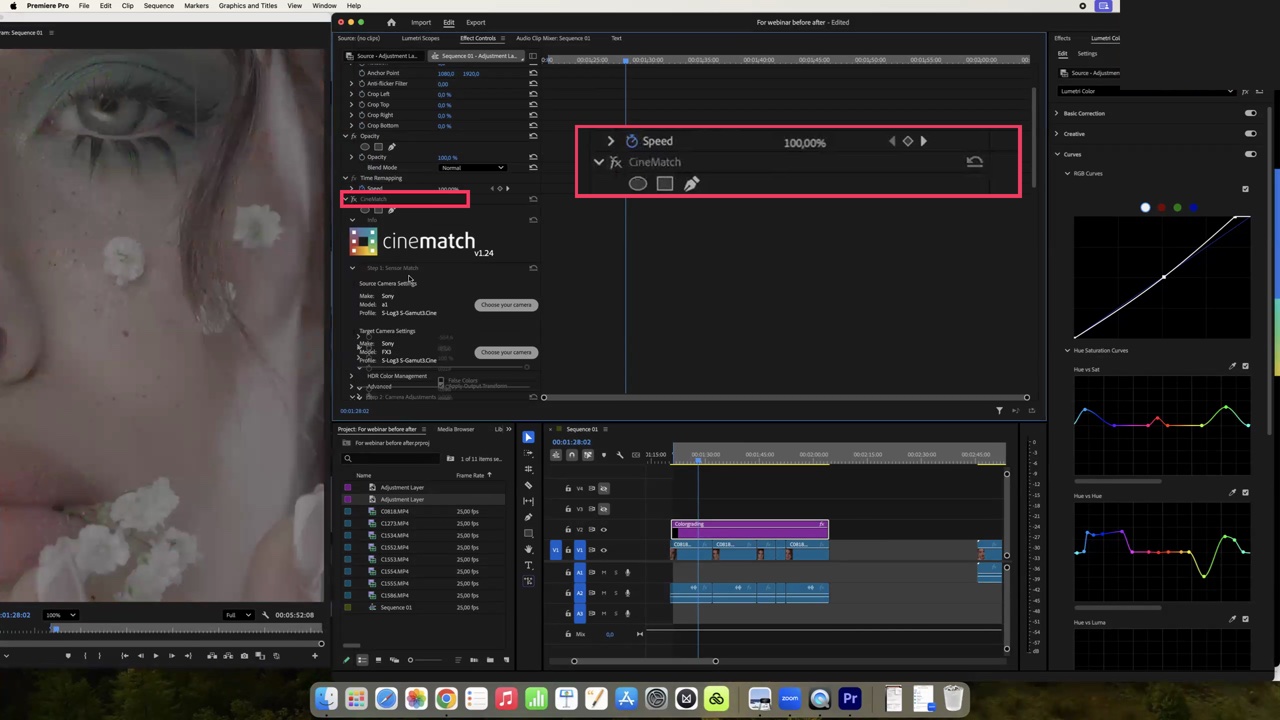Viewport: 1280px width, 720px height.
Task: Switch to the Export workspace tab
Action: pos(475,22)
